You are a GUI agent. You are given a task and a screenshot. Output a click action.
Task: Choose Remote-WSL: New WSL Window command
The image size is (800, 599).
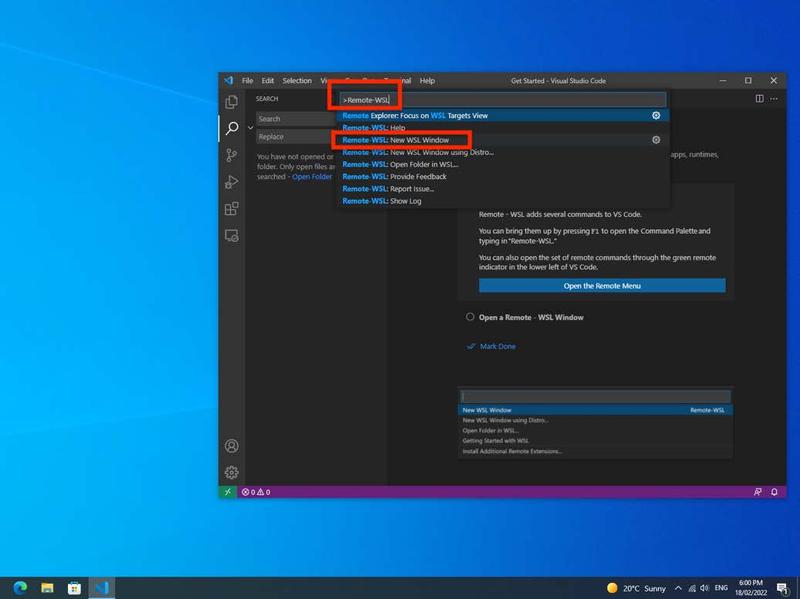click(503, 140)
